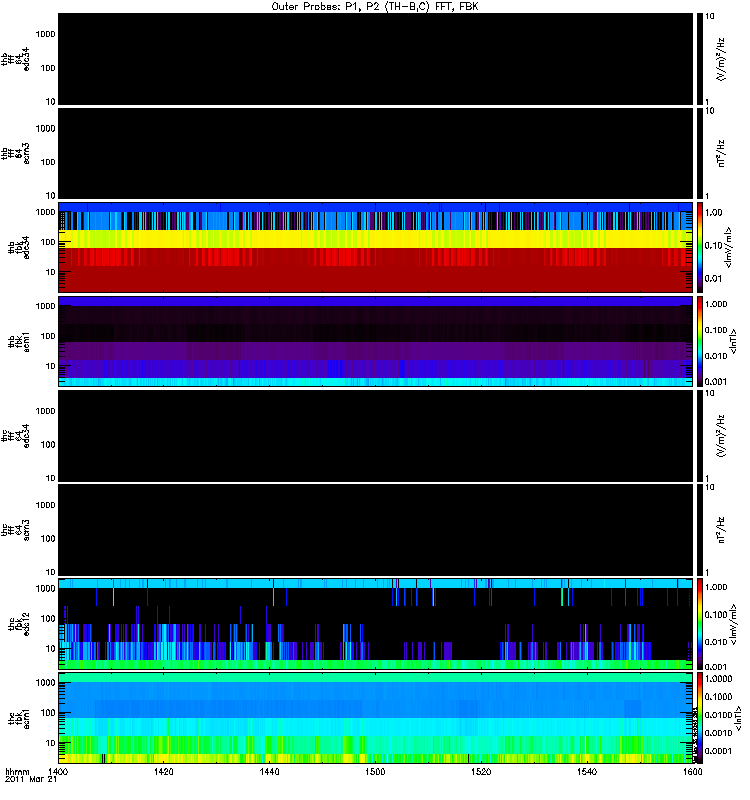The image size is (750, 800).
Task: Click the 1400 time axis label
Action: point(58,771)
